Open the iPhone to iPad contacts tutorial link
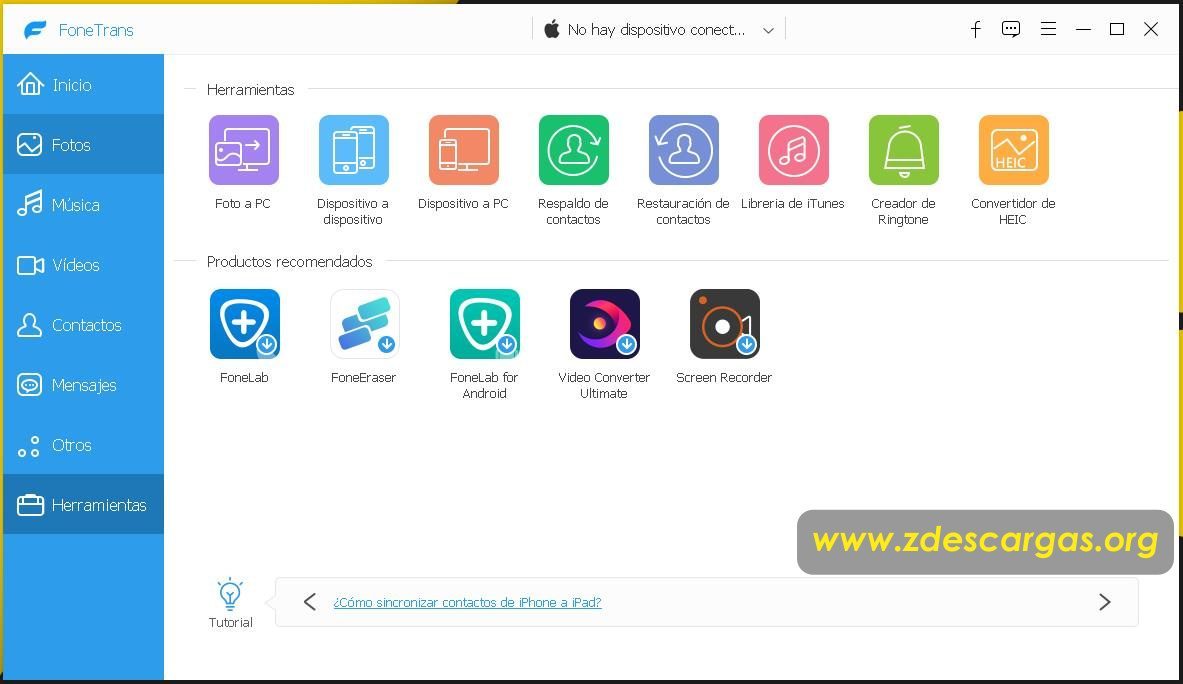The height and width of the screenshot is (684, 1183). pyautogui.click(x=467, y=602)
